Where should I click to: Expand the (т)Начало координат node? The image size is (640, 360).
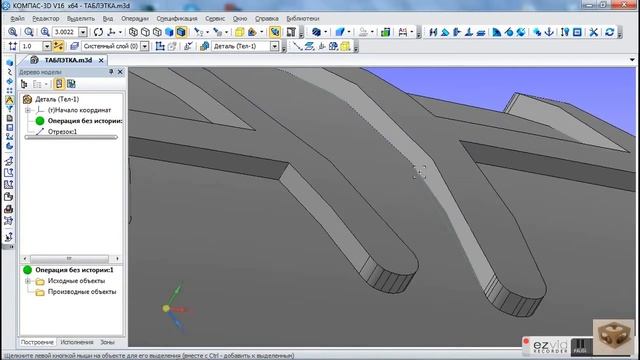tap(28, 110)
